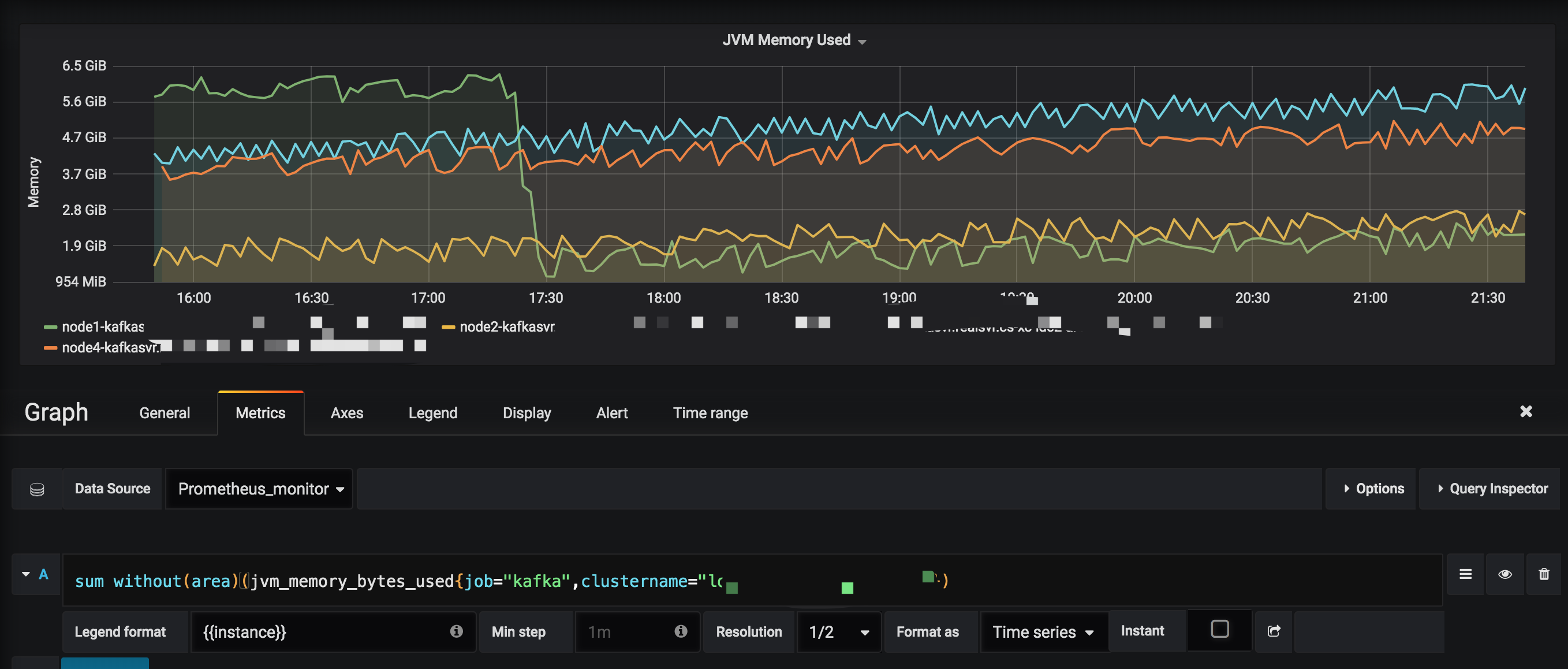Open Format as Time series dropdown

tap(1042, 632)
